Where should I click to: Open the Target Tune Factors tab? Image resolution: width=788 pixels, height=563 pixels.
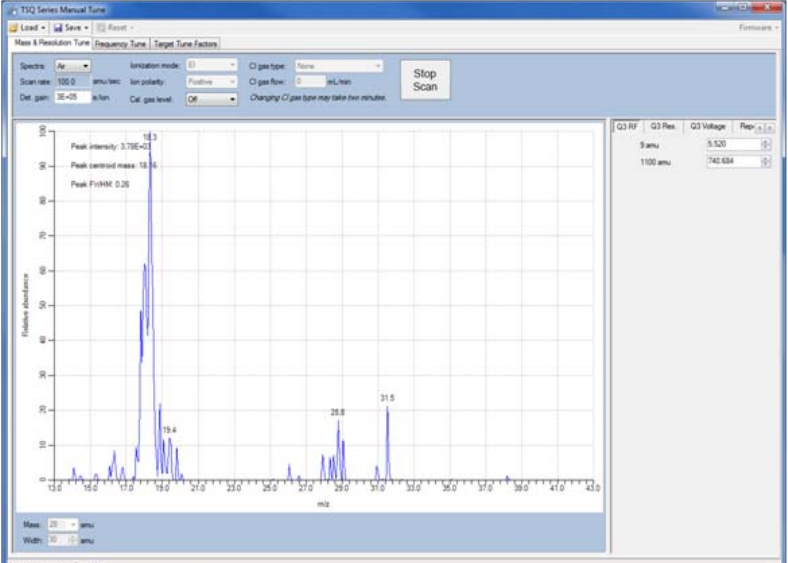pos(185,44)
